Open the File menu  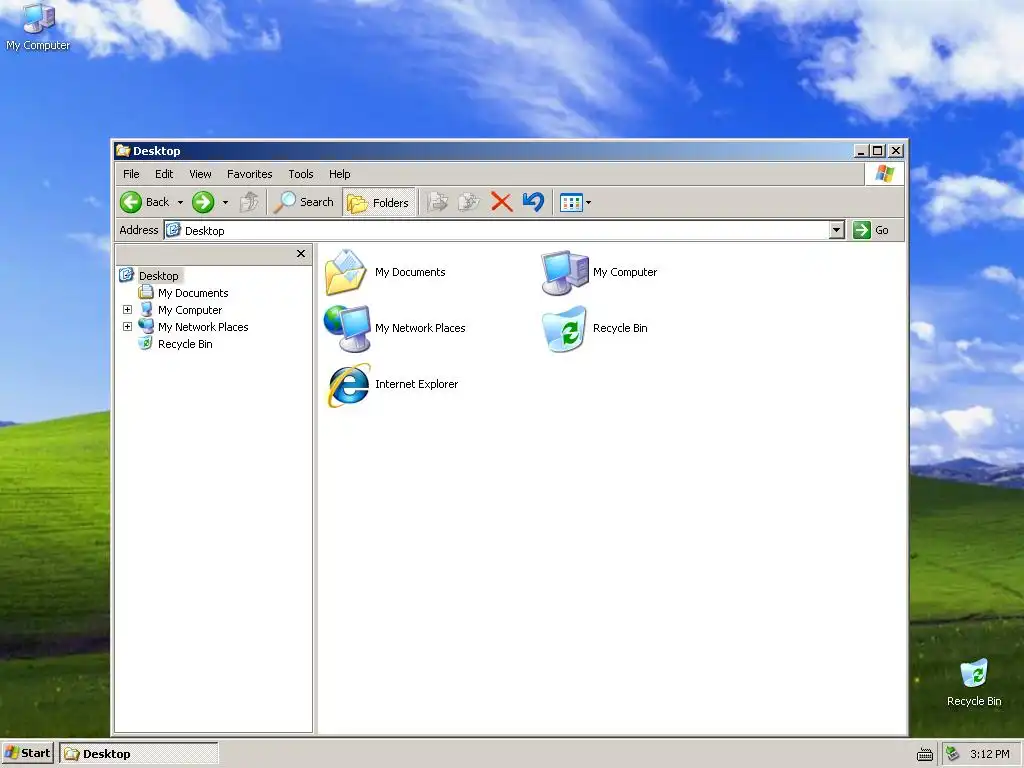(x=131, y=174)
